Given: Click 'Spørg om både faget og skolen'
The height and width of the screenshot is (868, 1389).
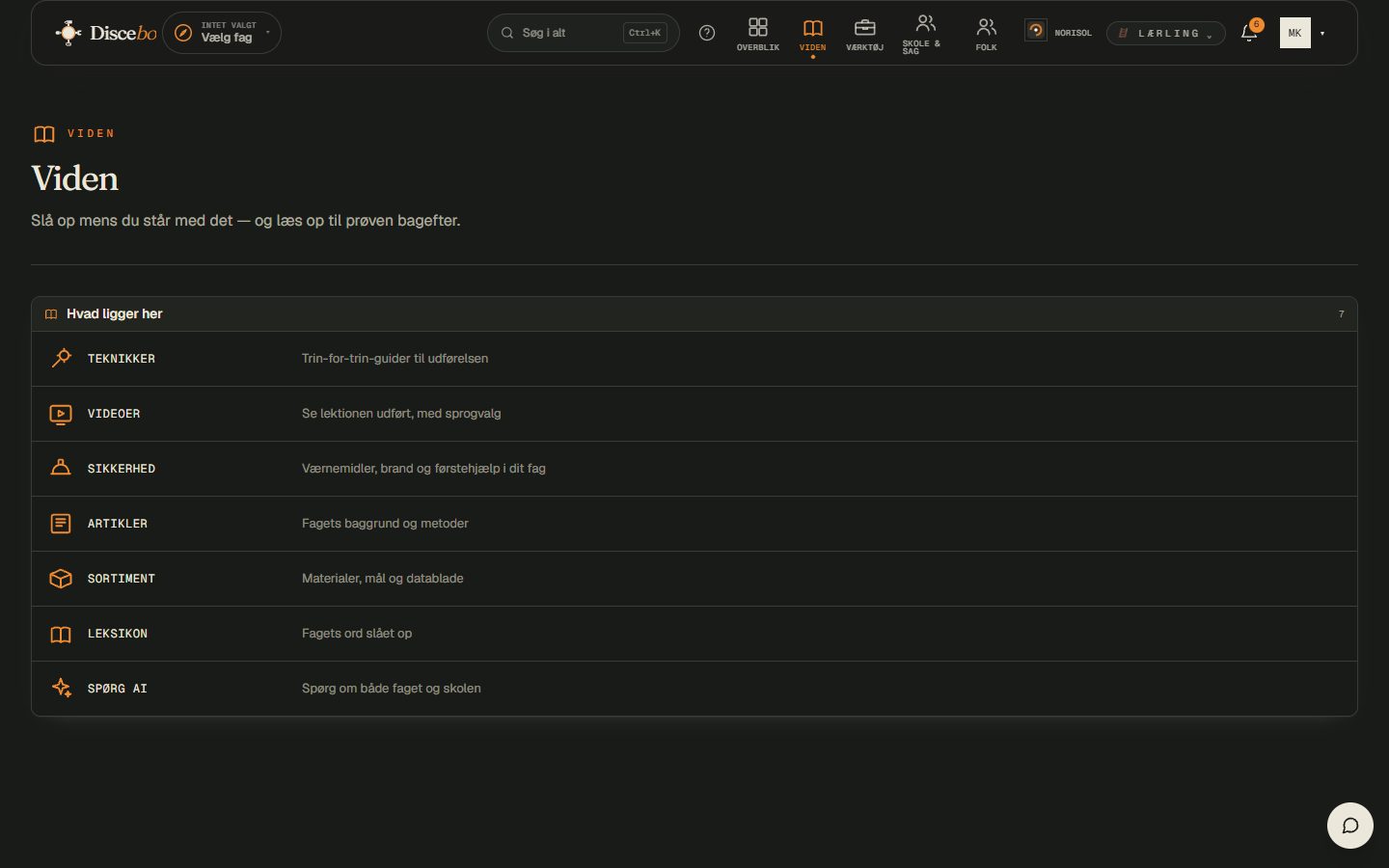Looking at the screenshot, I should (391, 689).
